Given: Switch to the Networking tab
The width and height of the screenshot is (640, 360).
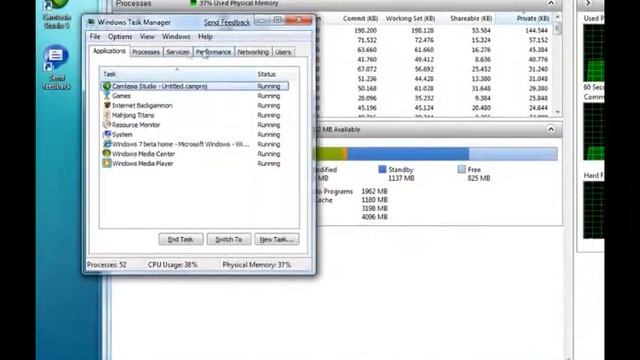Looking at the screenshot, I should pyautogui.click(x=253, y=52).
